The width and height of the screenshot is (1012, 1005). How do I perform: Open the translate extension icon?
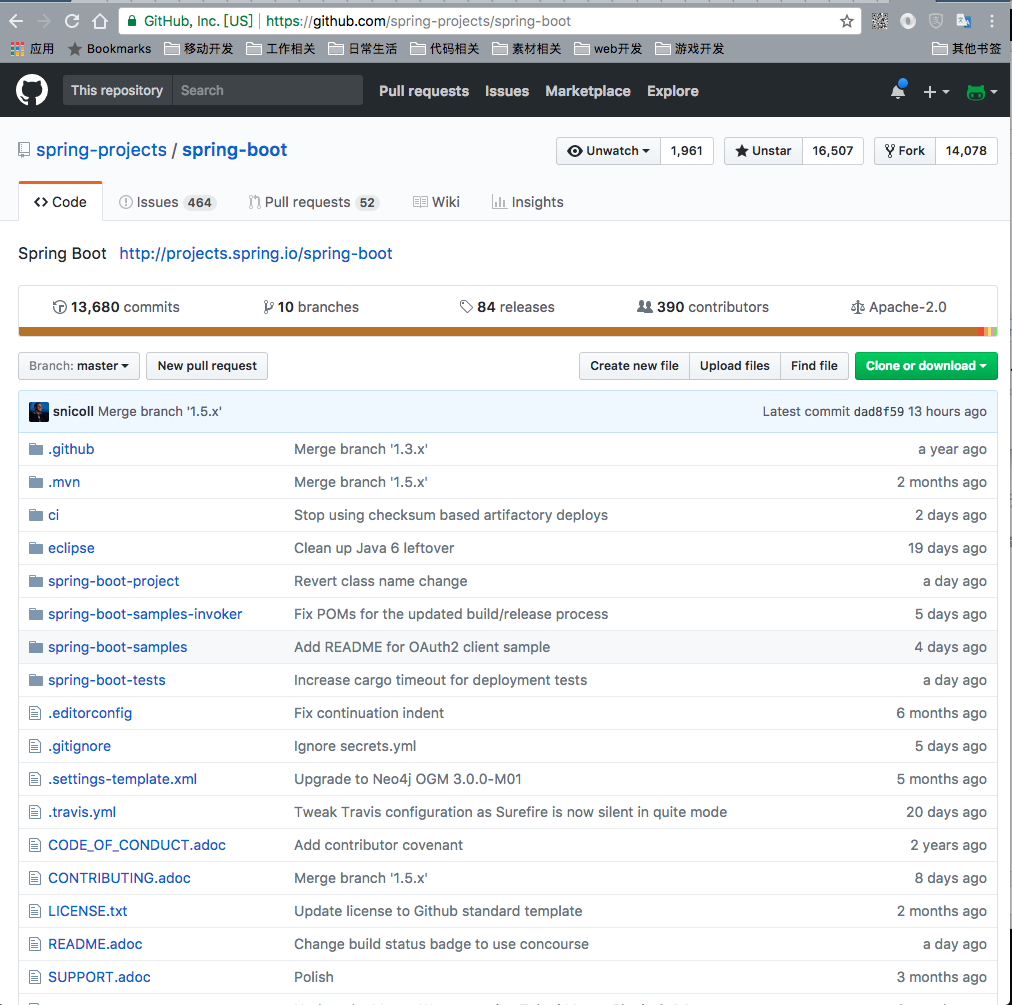(x=964, y=21)
